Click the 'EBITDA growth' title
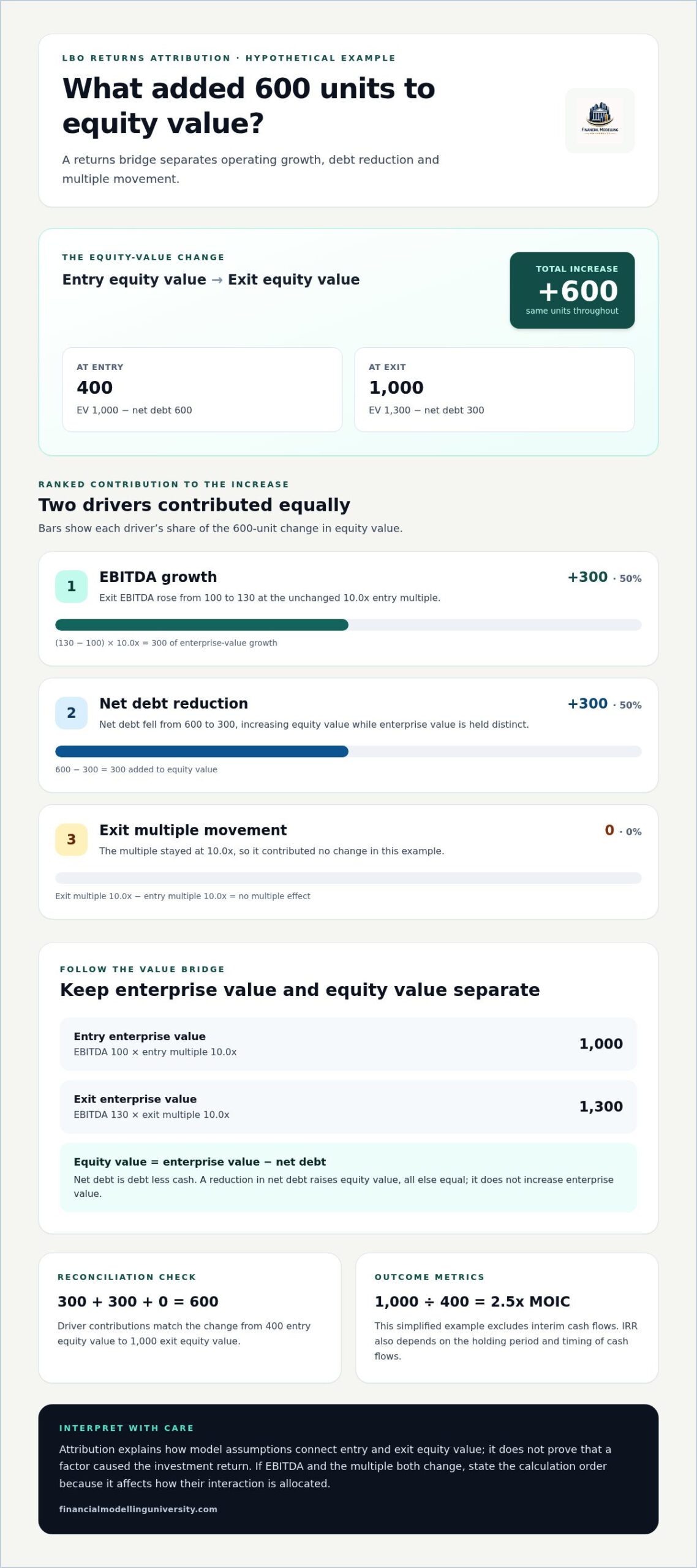This screenshot has height=1568, width=697. point(158,577)
